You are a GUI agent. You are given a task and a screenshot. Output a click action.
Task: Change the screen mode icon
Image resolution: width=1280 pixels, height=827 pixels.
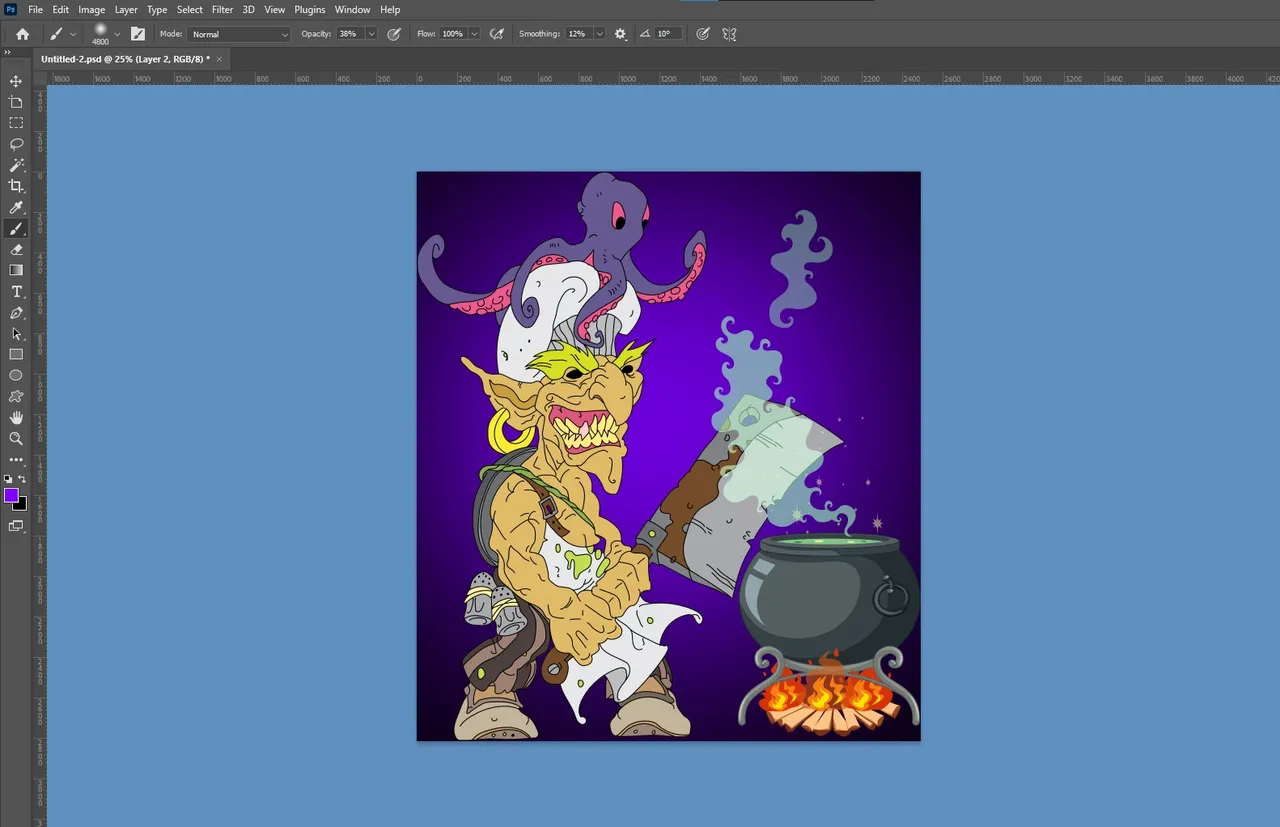click(16, 526)
